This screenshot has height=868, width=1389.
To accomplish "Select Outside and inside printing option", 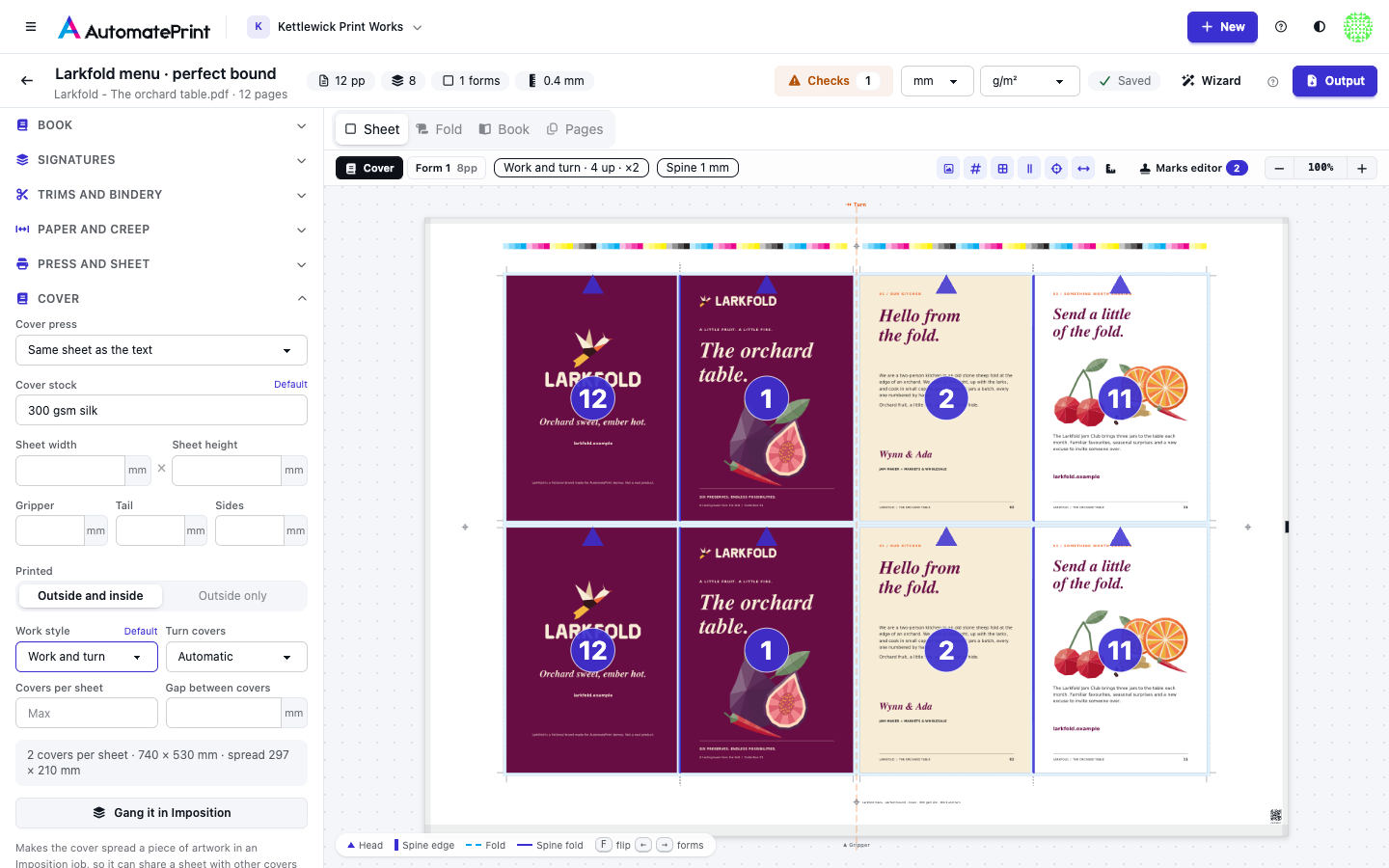I will [x=91, y=596].
